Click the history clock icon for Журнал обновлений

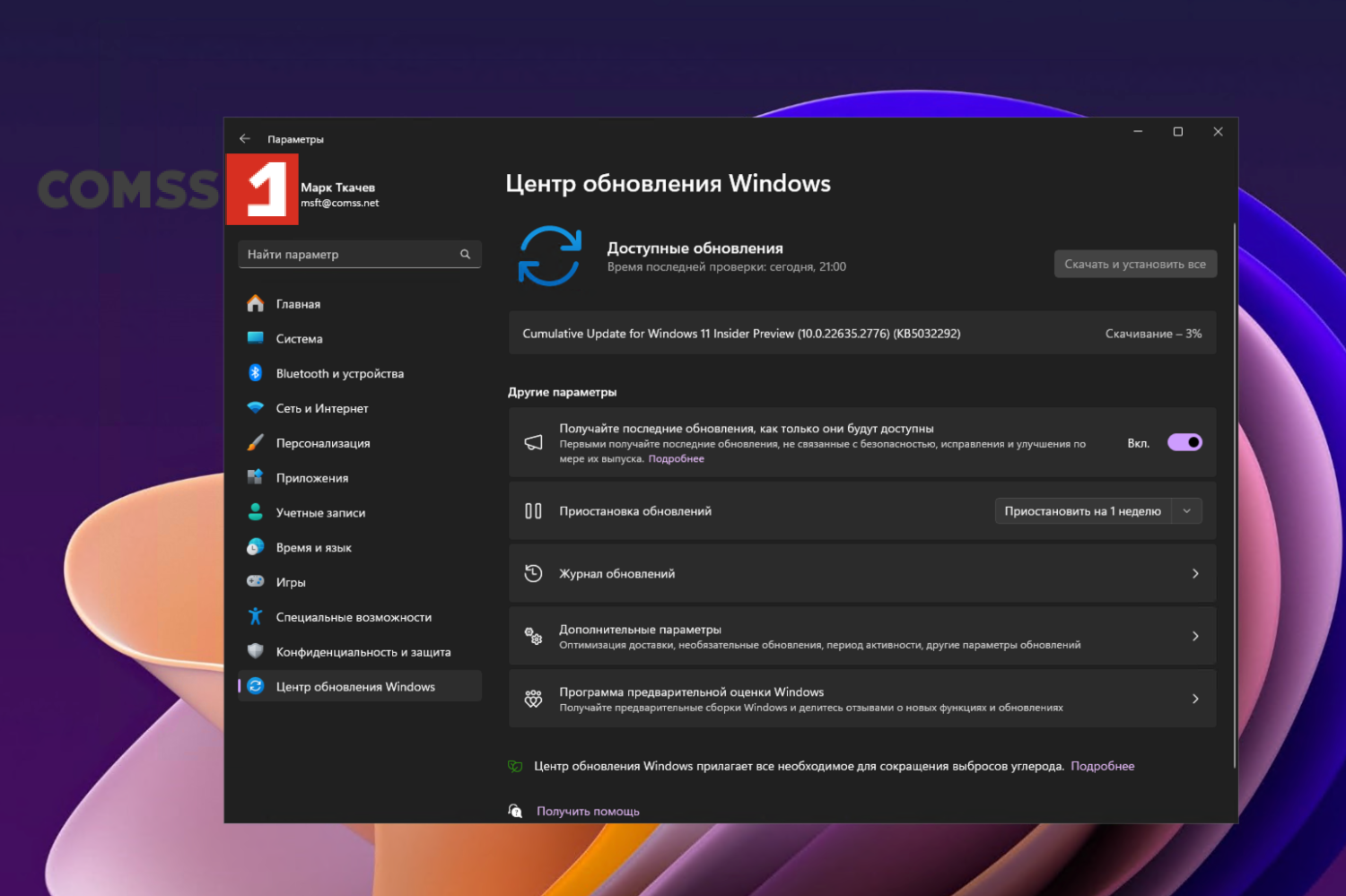(533, 574)
